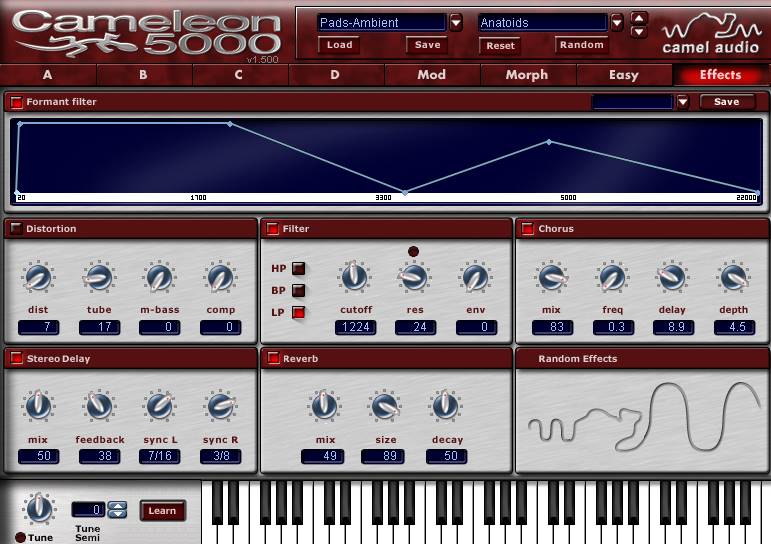Click the m-bass knob
This screenshot has height=544, width=771.
(159, 277)
